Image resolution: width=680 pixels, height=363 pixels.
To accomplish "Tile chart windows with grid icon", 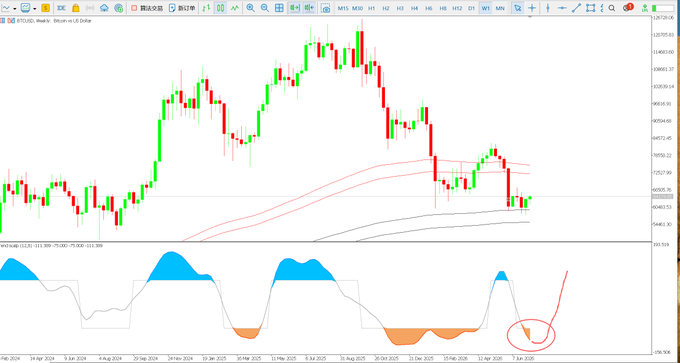I will 279,8.
